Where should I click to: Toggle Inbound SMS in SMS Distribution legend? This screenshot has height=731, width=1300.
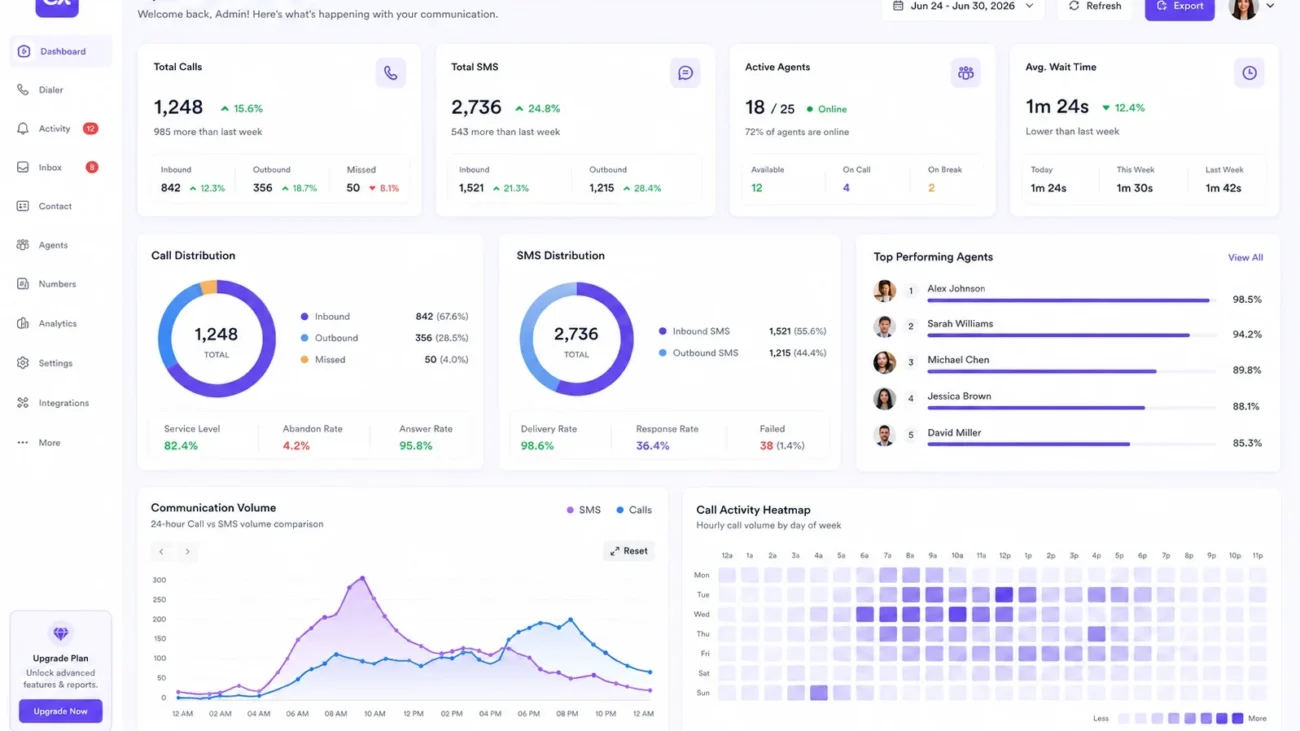pyautogui.click(x=693, y=331)
